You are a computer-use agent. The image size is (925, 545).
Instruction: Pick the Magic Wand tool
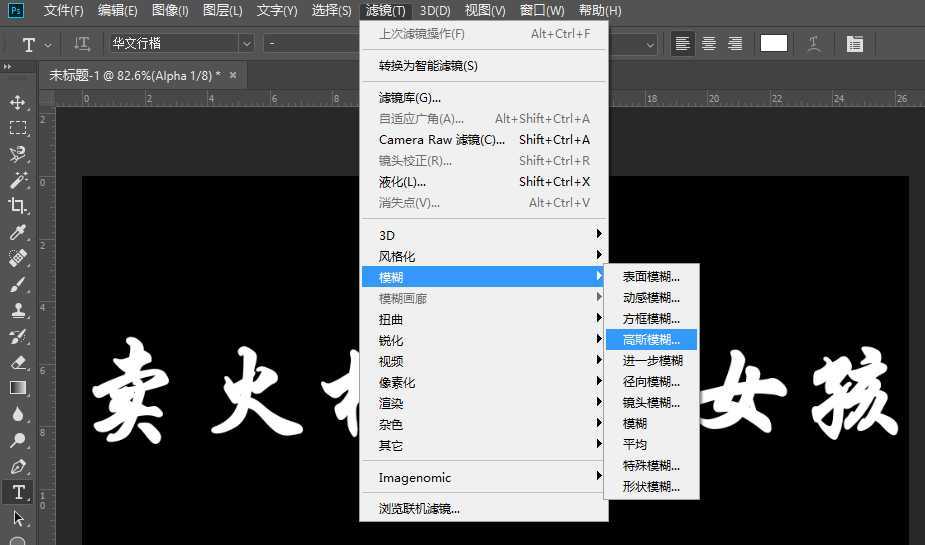(x=18, y=180)
